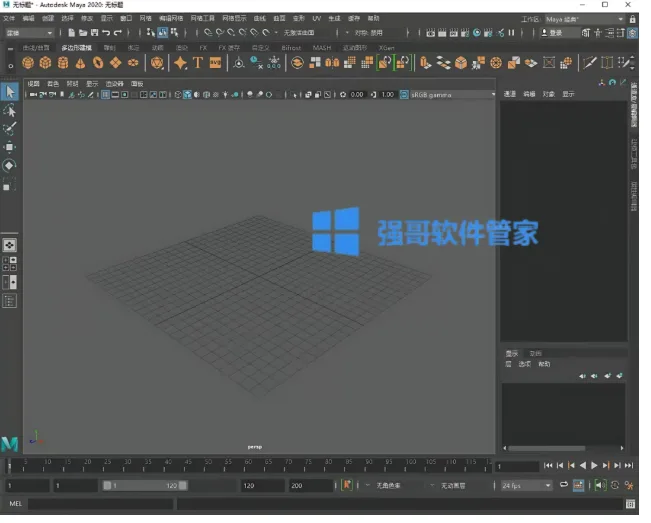This screenshot has height=523, width=651.
Task: Click the exposure 0.00 value field
Action: (357, 95)
